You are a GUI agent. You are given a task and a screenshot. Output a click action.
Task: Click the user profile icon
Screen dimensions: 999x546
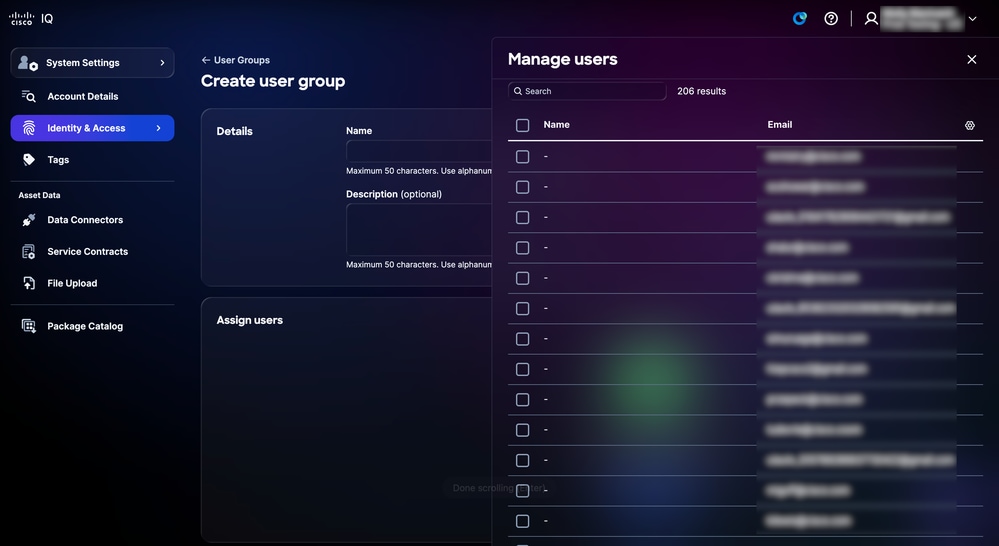[x=871, y=18]
